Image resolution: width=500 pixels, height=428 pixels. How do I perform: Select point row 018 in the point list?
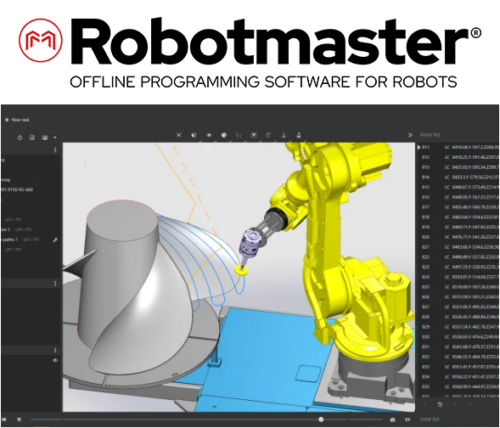(459, 217)
